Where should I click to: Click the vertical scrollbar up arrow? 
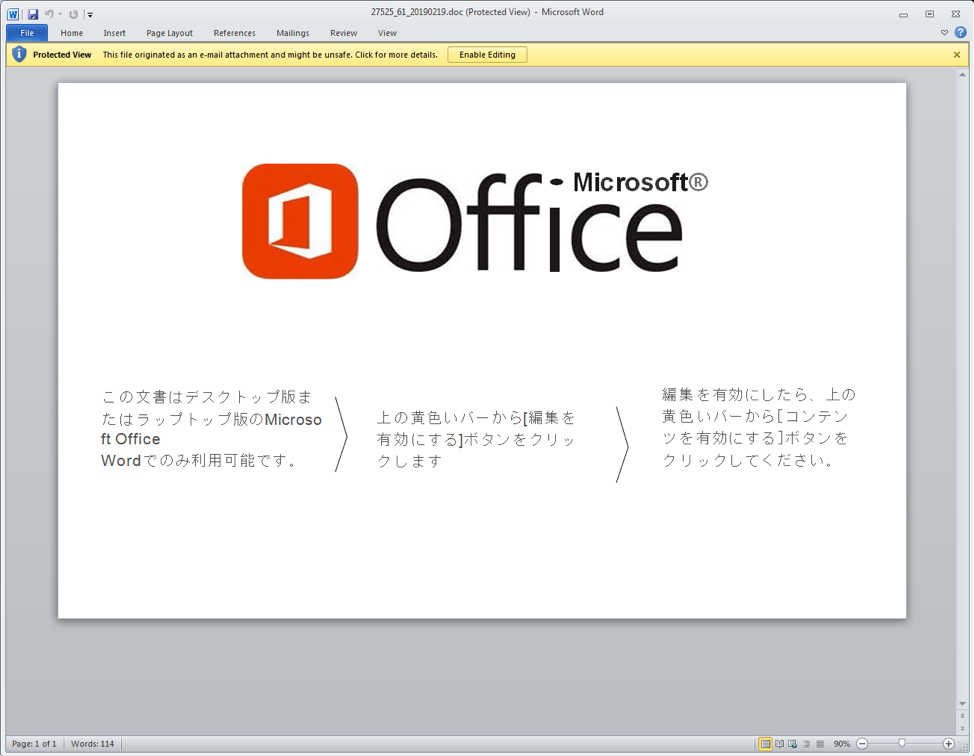(962, 75)
